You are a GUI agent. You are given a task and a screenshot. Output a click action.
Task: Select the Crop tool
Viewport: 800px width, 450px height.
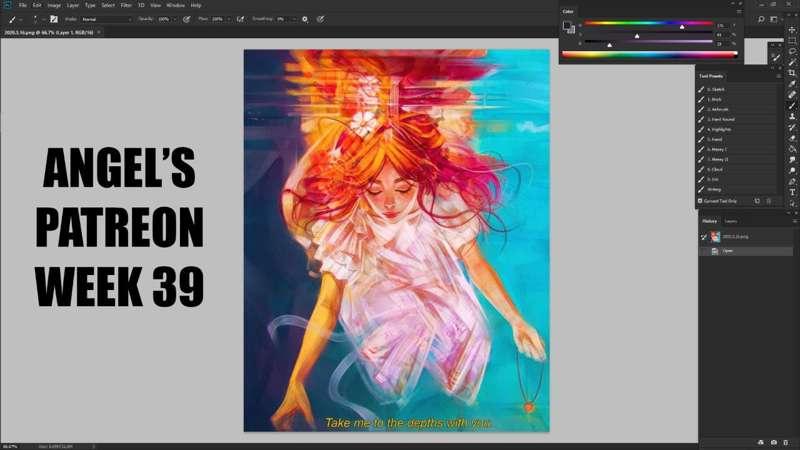pyautogui.click(x=792, y=73)
